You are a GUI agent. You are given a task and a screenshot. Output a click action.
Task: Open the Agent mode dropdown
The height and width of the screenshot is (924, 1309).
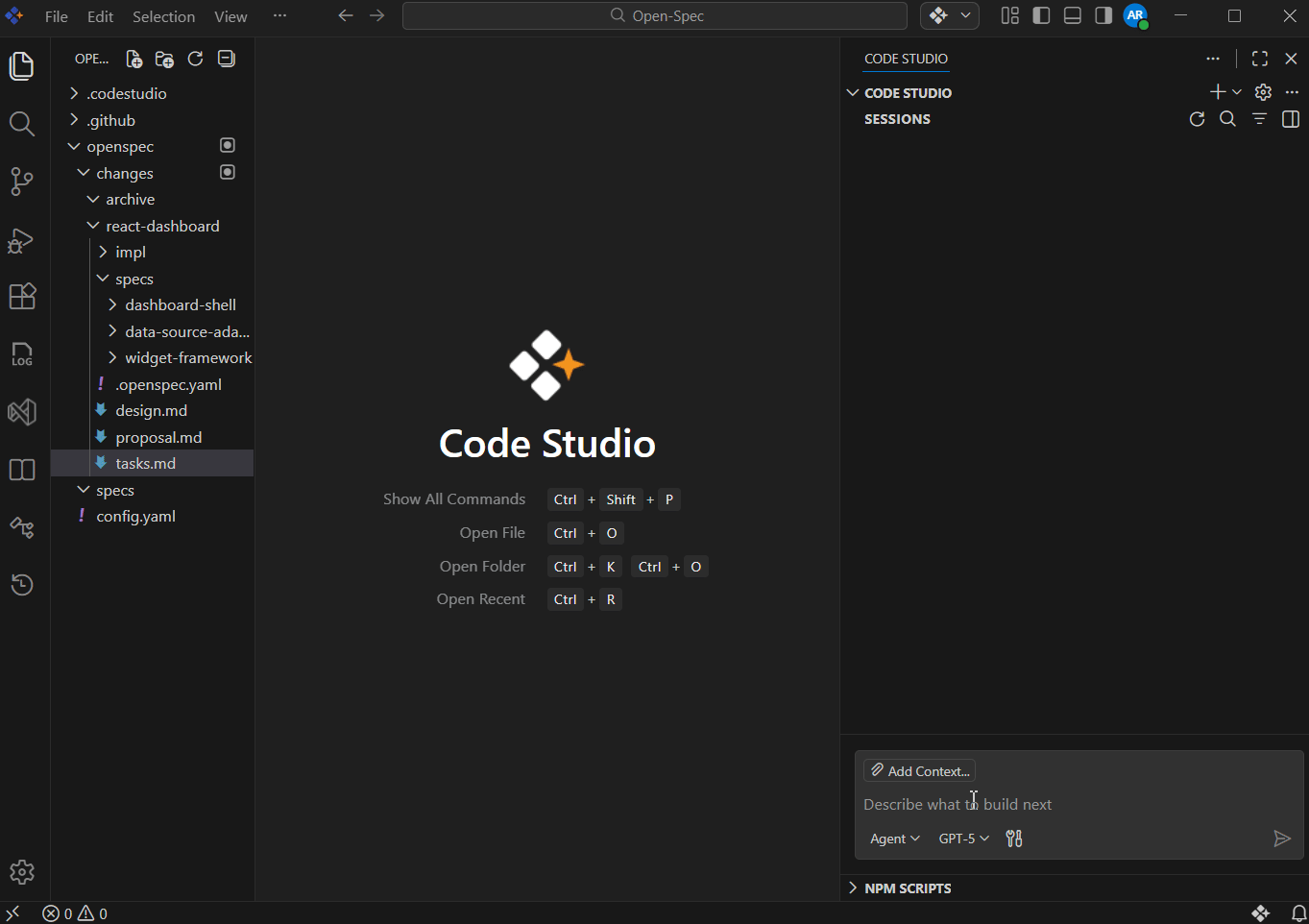click(894, 839)
